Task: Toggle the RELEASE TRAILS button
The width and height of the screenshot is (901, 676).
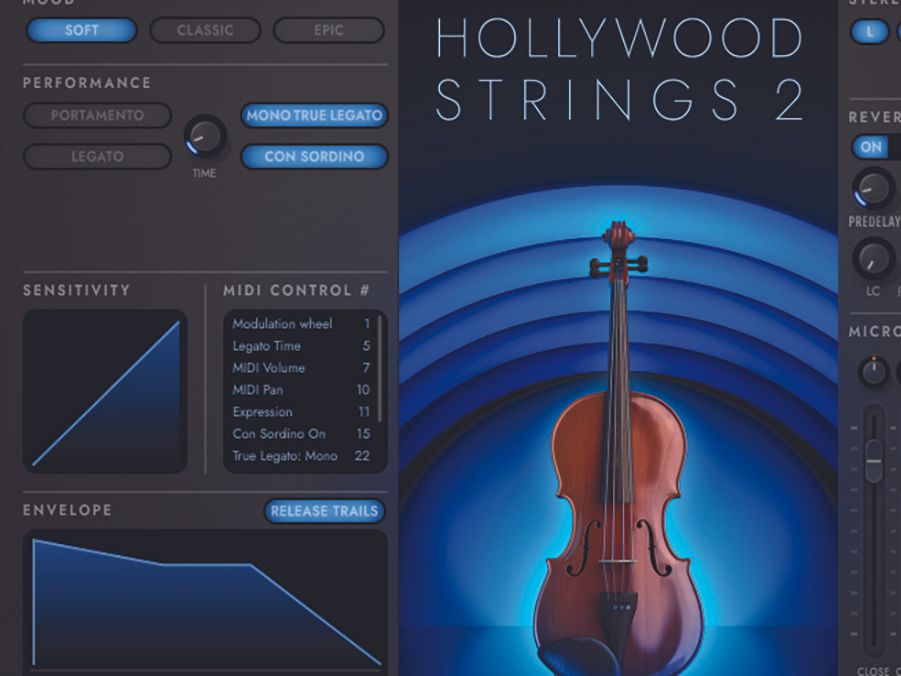Action: (x=325, y=510)
